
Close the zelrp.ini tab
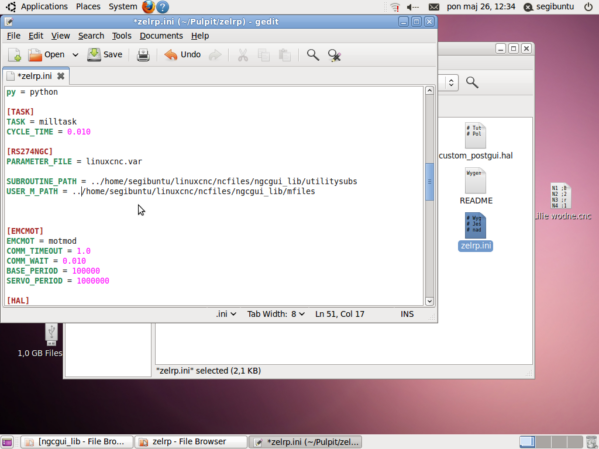[60, 76]
